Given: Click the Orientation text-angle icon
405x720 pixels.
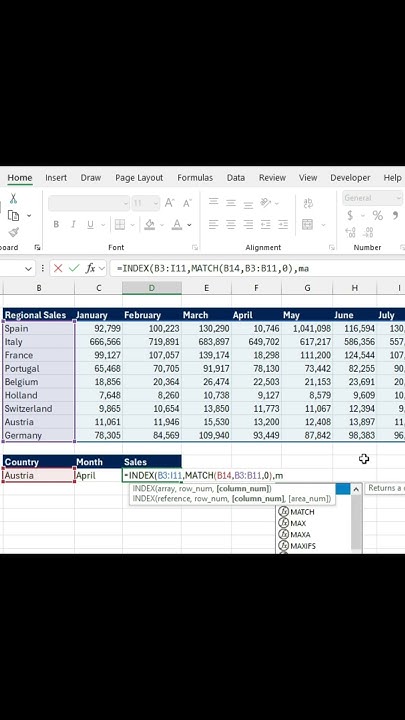Looking at the screenshot, I should click(x=265, y=202).
